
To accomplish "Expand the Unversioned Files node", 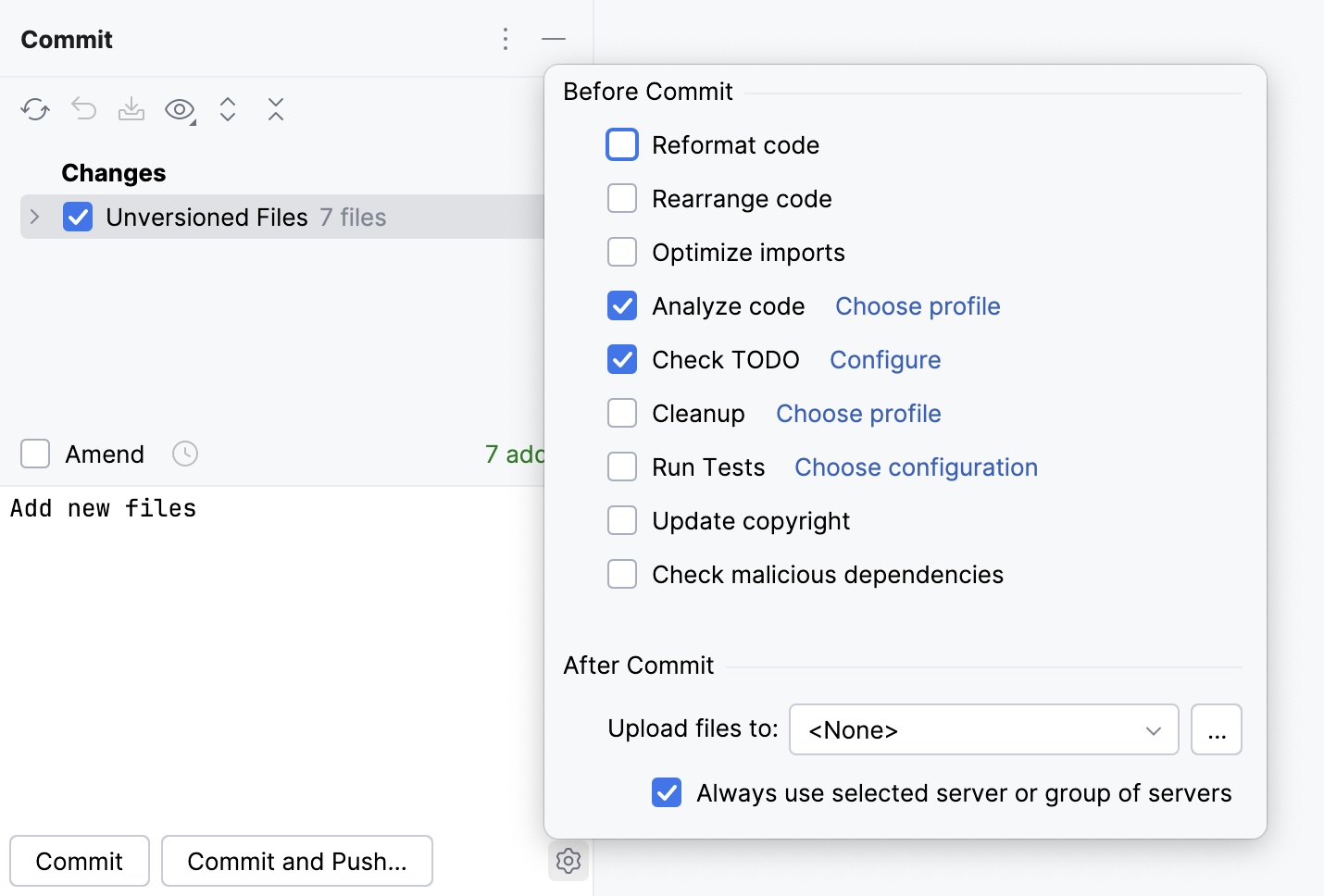I will [33, 217].
